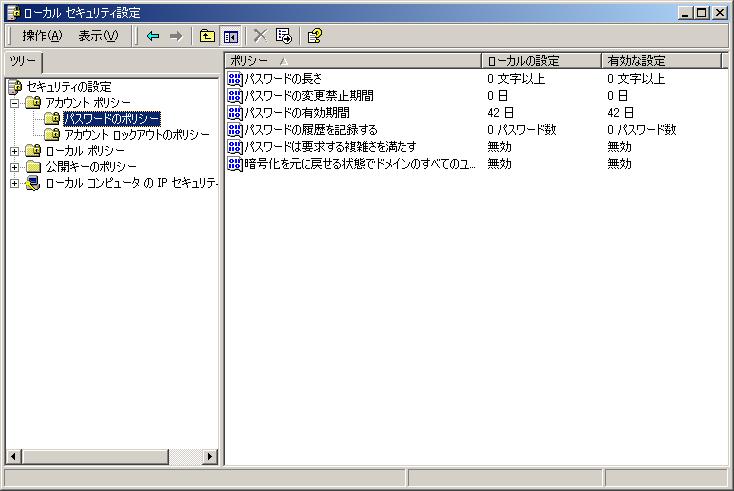
Task: Click the 公開キーのポリシー folder icon
Action: tap(33, 167)
